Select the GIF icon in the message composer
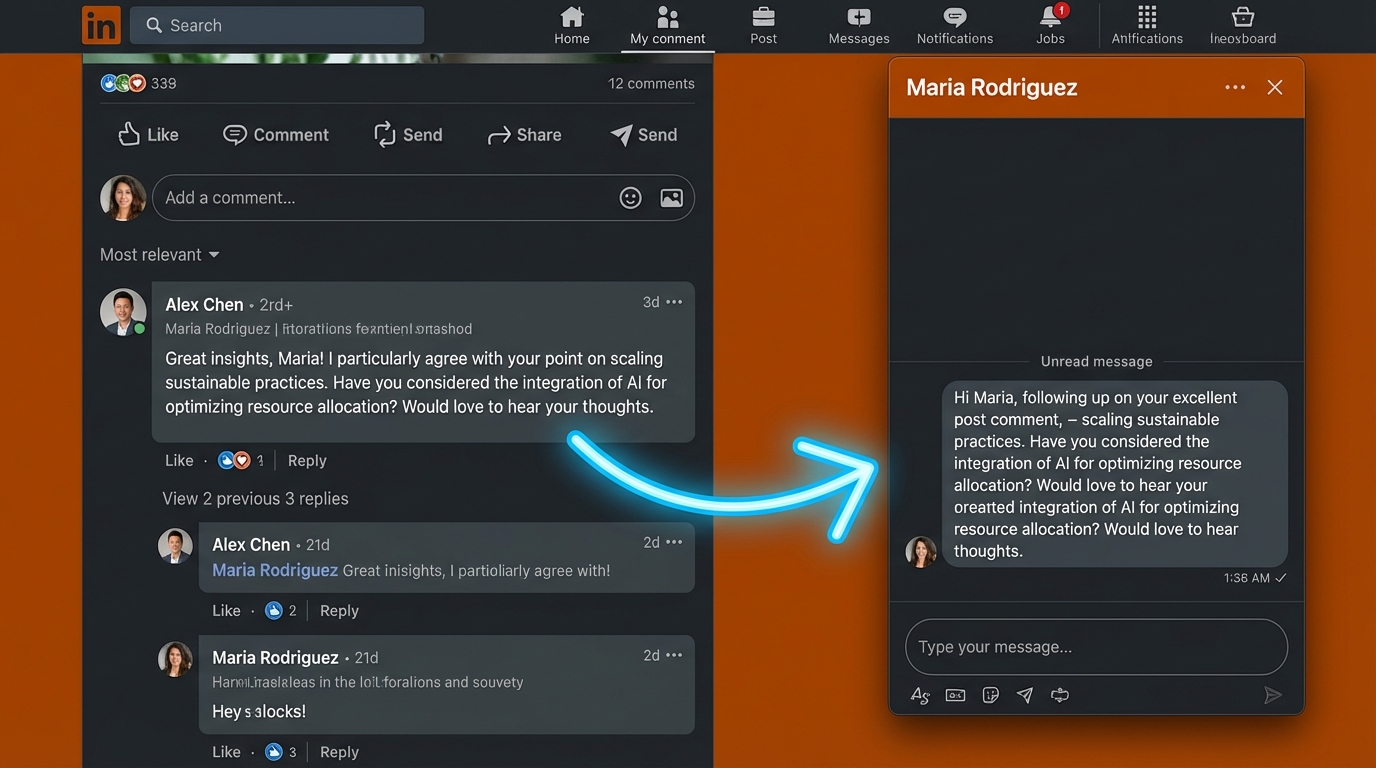The width and height of the screenshot is (1376, 768). (x=955, y=694)
